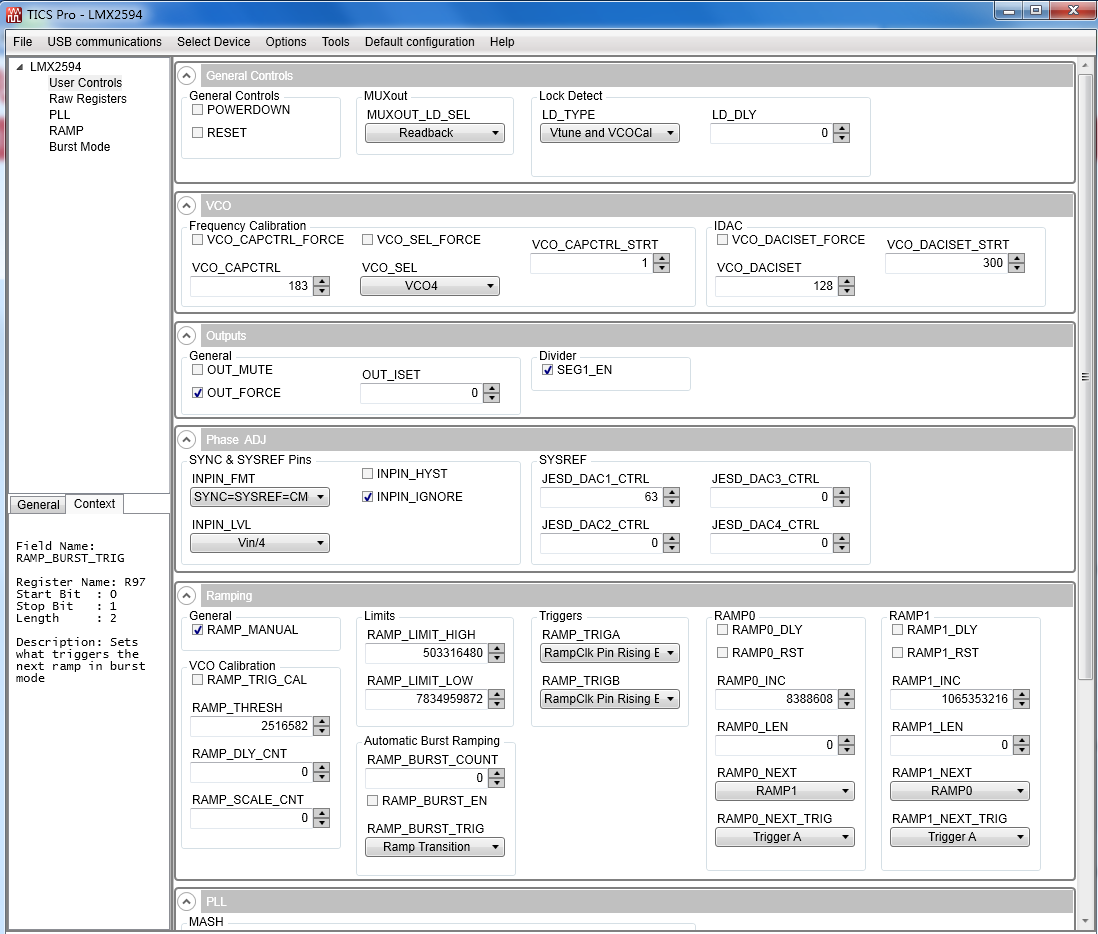Uncheck the OUT_FORCE checkbox
Screen dimensions: 1098x934
click(x=197, y=393)
